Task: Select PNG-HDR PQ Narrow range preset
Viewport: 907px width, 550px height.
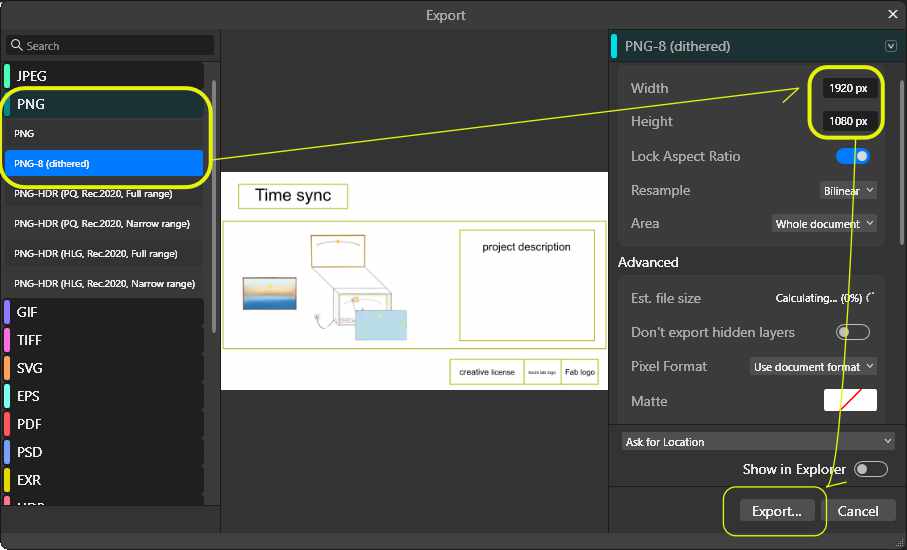Action: pyautogui.click(x=104, y=224)
